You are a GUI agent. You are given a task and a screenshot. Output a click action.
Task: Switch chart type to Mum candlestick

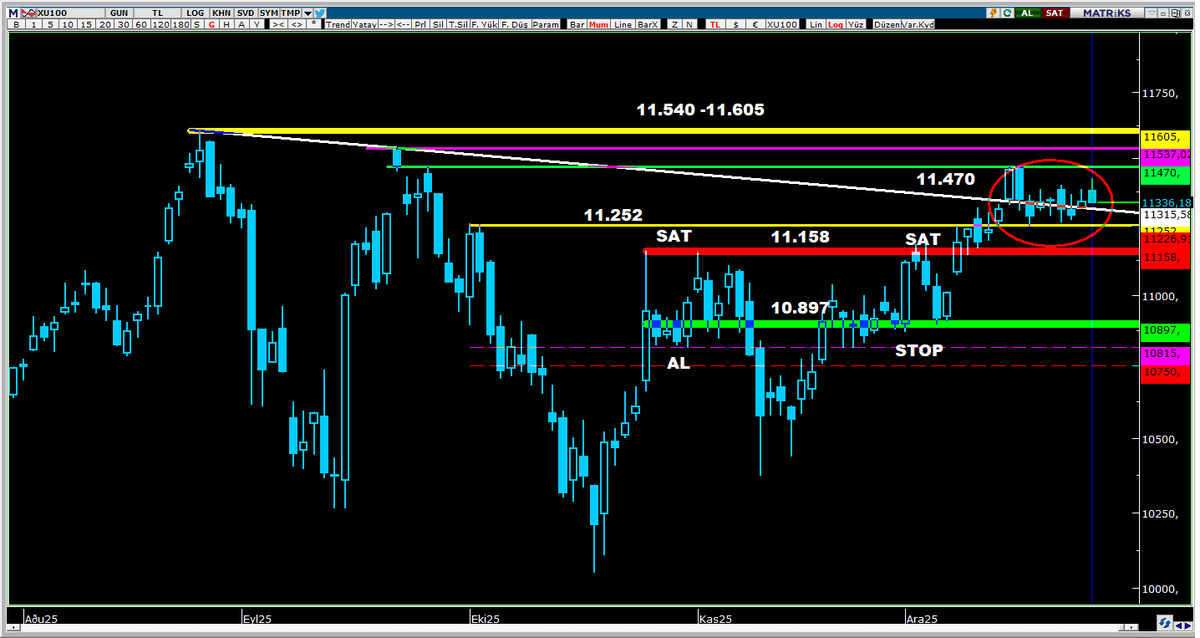click(x=599, y=24)
